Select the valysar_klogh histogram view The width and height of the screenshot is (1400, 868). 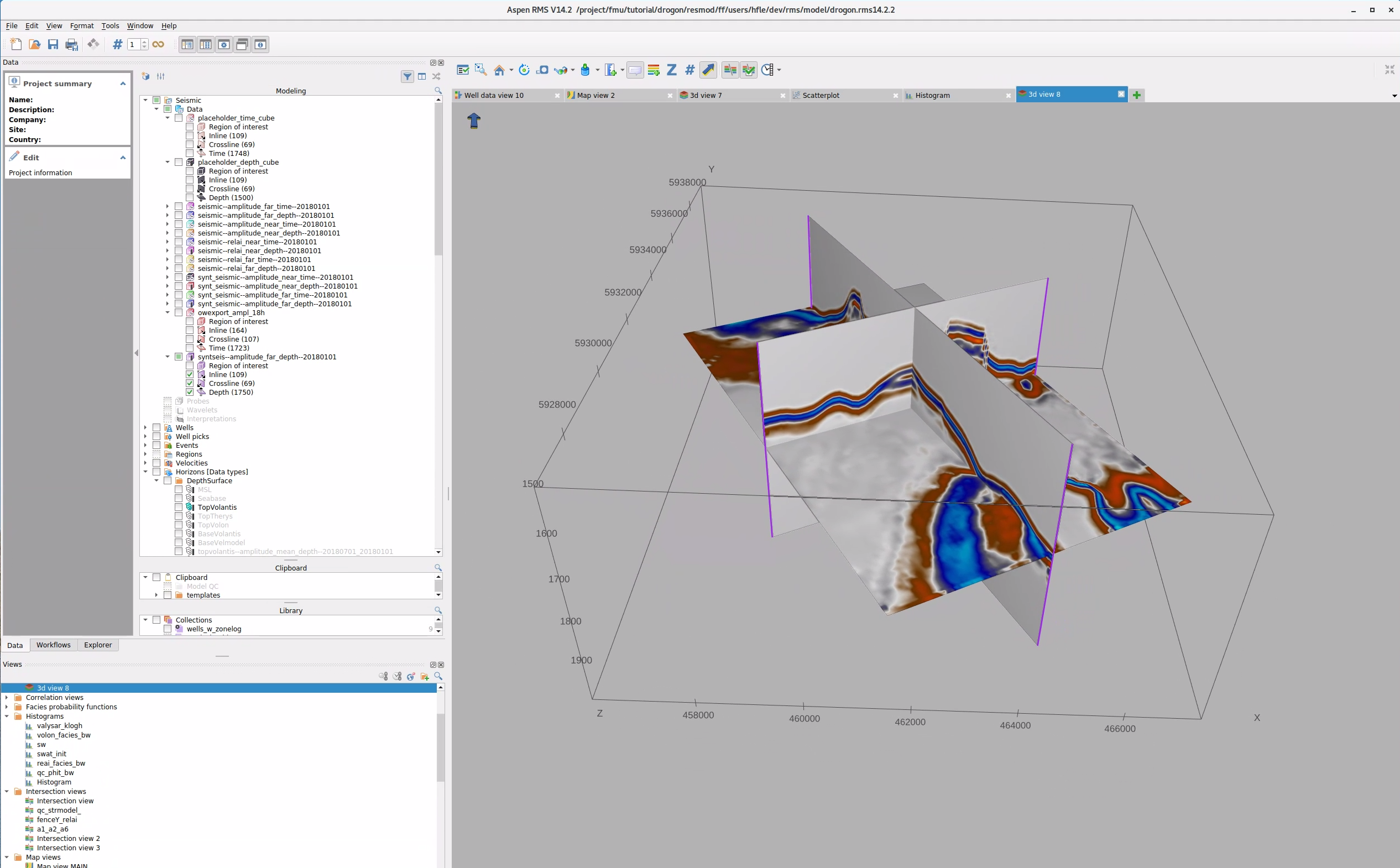click(59, 725)
